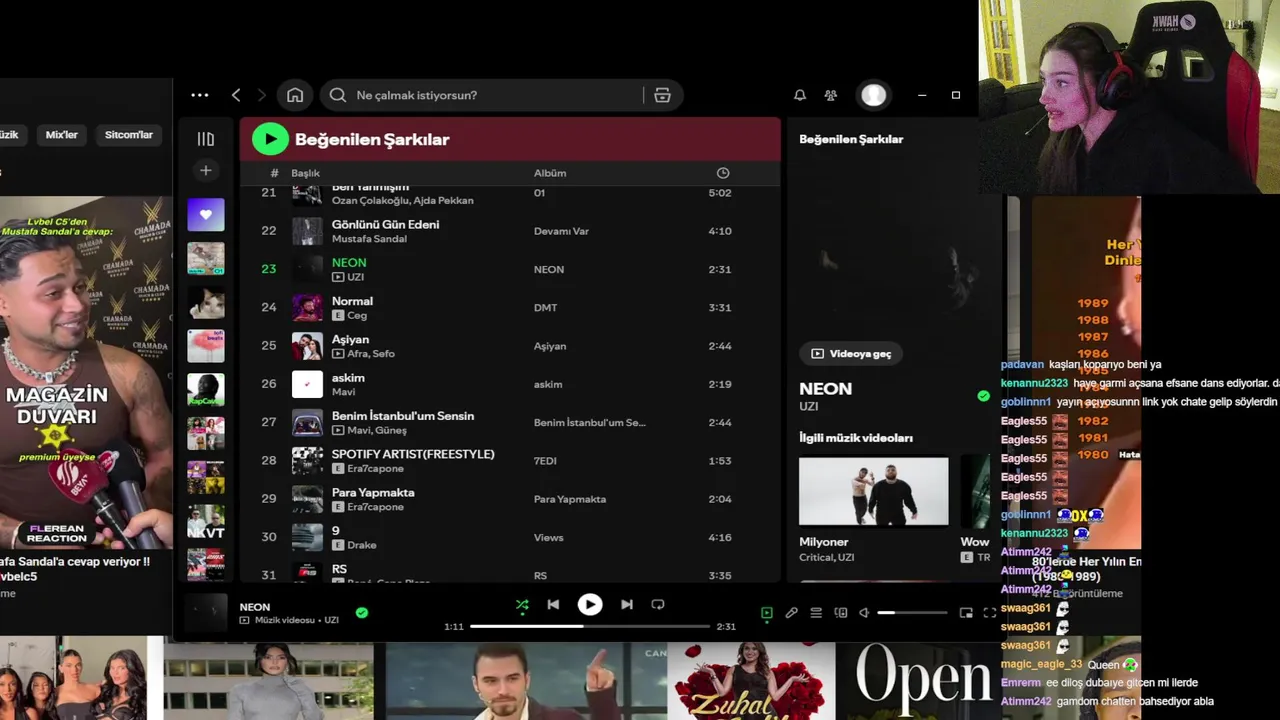
Task: Sort by the Başlık column header
Action: [x=305, y=173]
